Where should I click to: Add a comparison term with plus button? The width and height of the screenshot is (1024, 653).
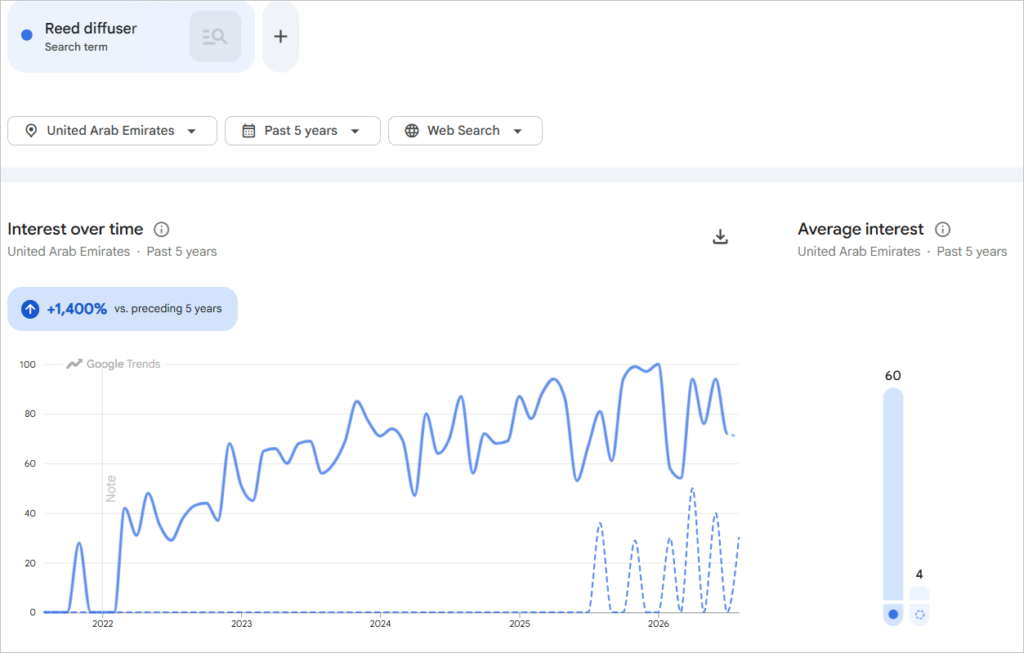pos(280,37)
